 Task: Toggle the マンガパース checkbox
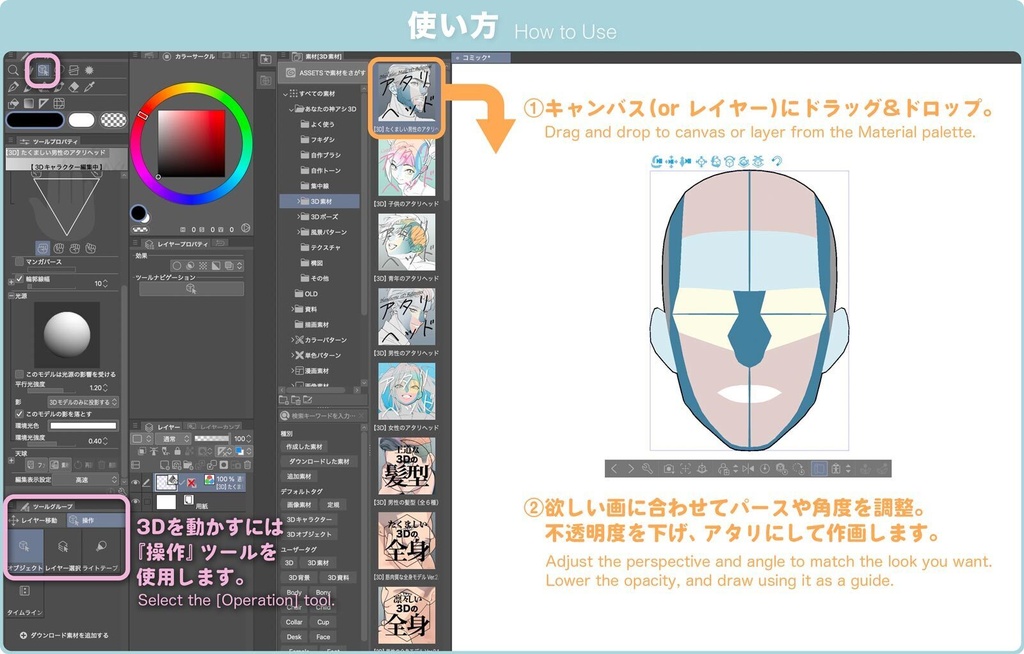click(x=19, y=261)
